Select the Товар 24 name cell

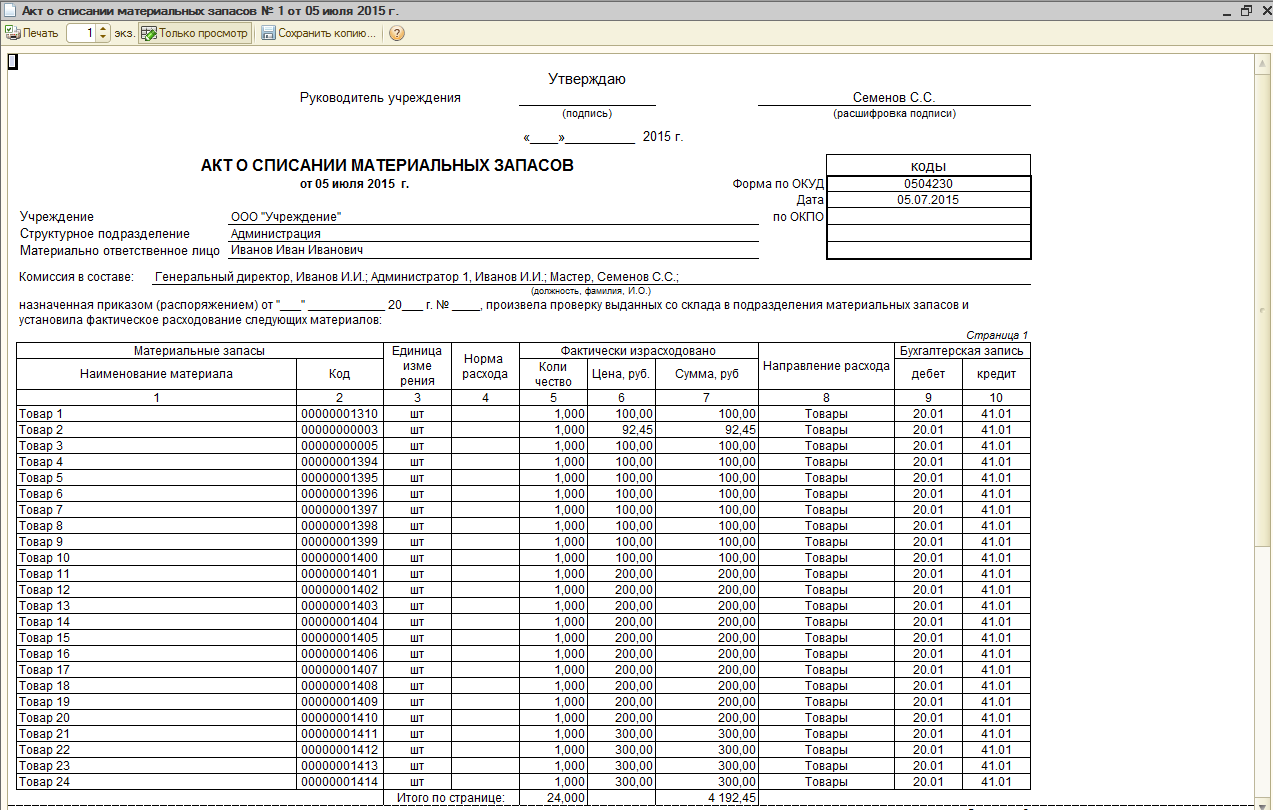click(x=157, y=782)
